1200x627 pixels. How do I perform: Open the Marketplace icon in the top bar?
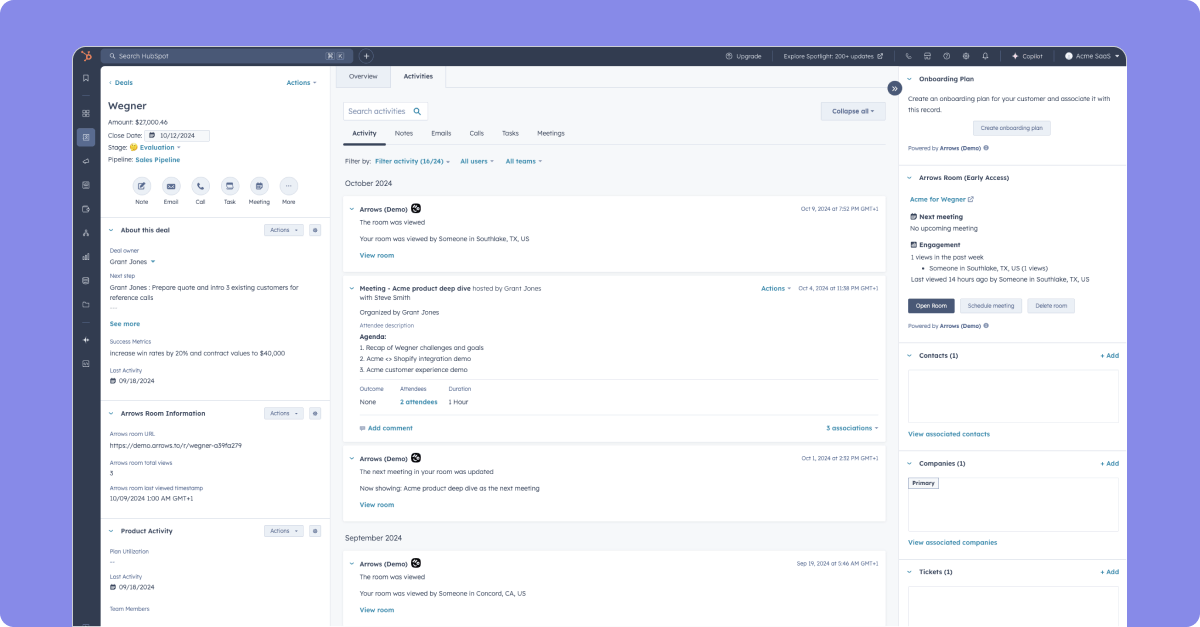[x=927, y=56]
